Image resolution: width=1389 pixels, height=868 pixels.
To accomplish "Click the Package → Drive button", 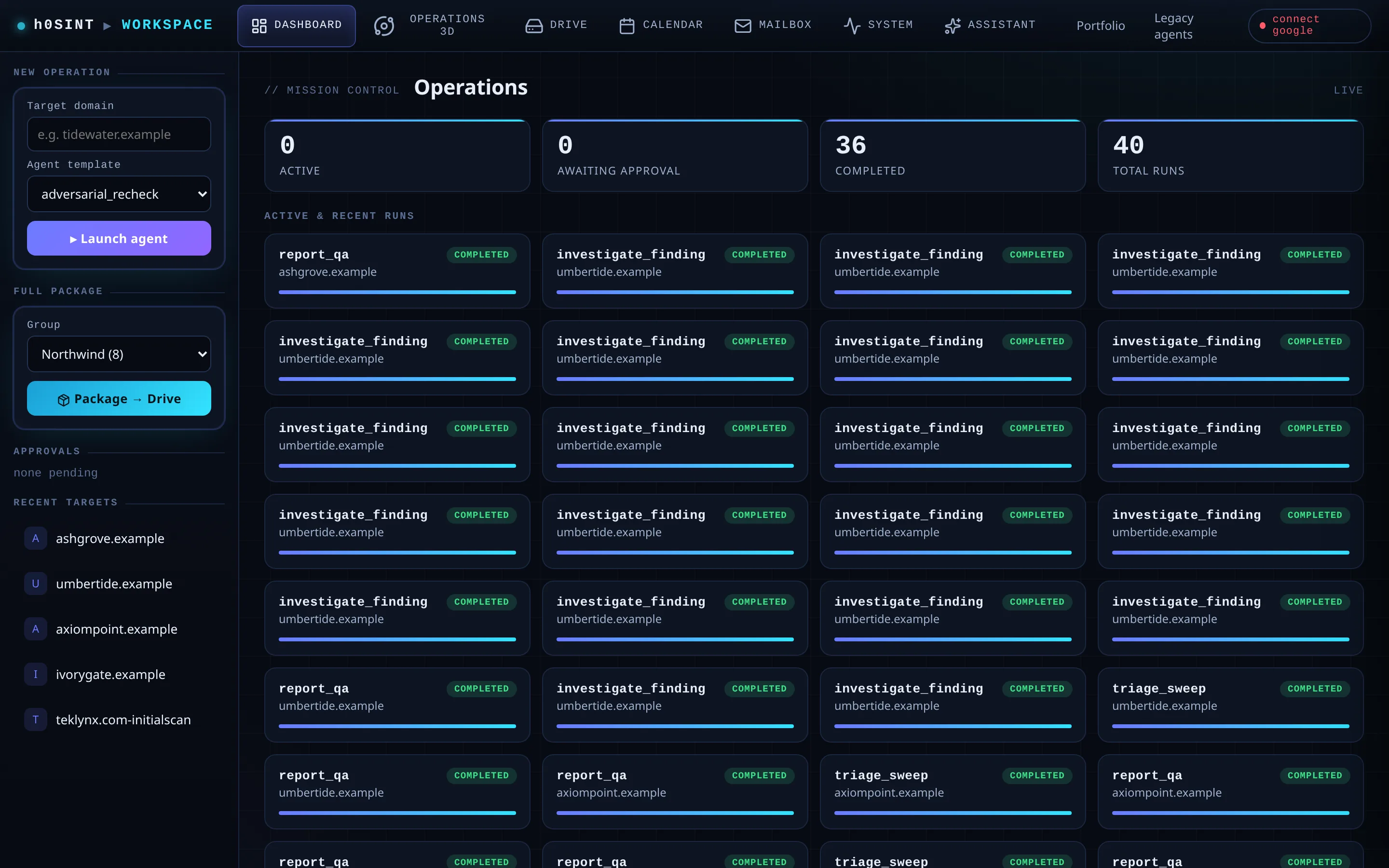I will pos(119,398).
